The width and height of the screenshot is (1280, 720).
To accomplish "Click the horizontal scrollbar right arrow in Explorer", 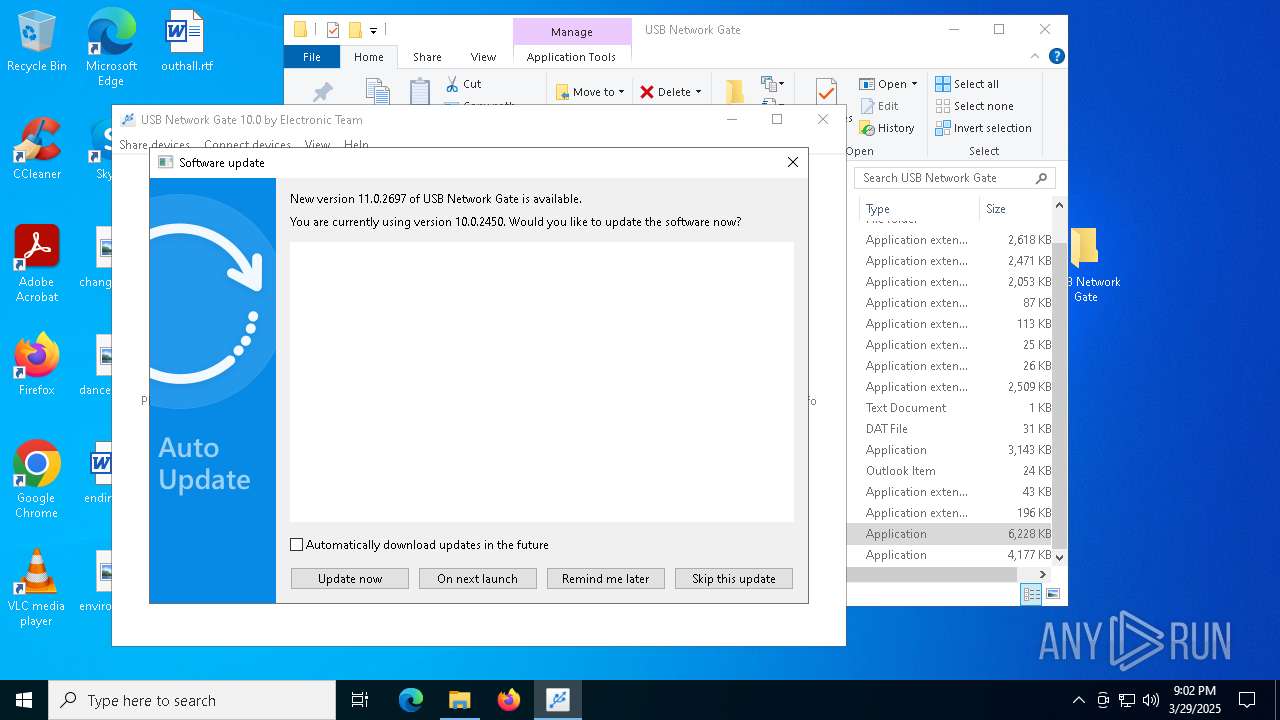I will 1043,574.
